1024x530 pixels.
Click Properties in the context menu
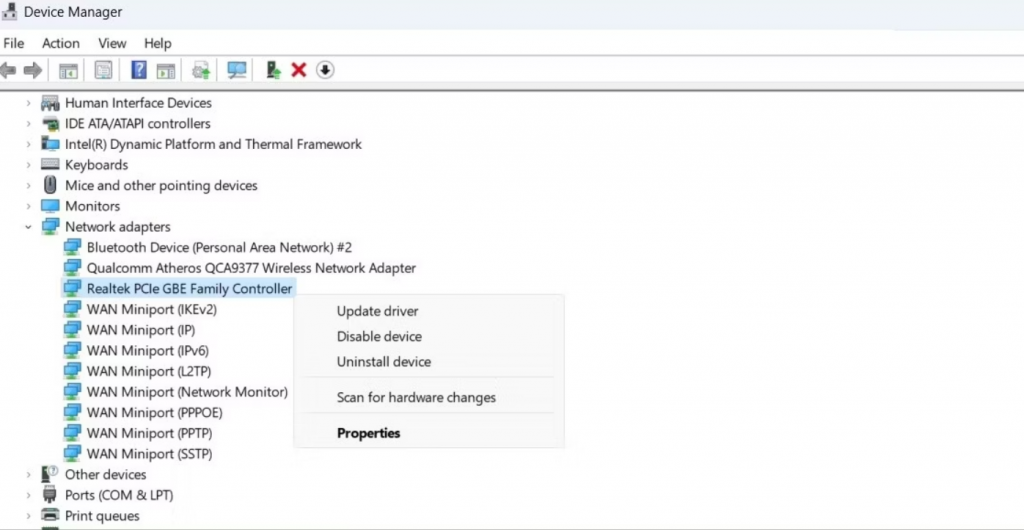coord(368,433)
